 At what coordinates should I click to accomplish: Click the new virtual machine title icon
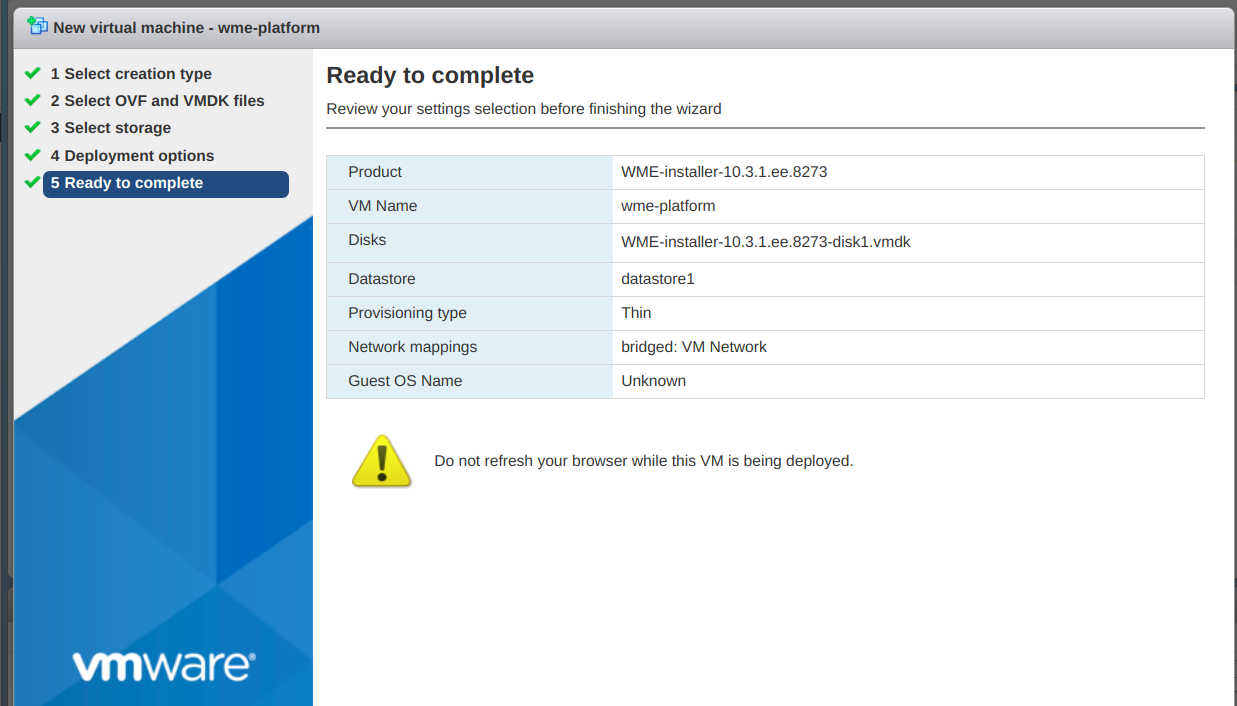pos(37,26)
